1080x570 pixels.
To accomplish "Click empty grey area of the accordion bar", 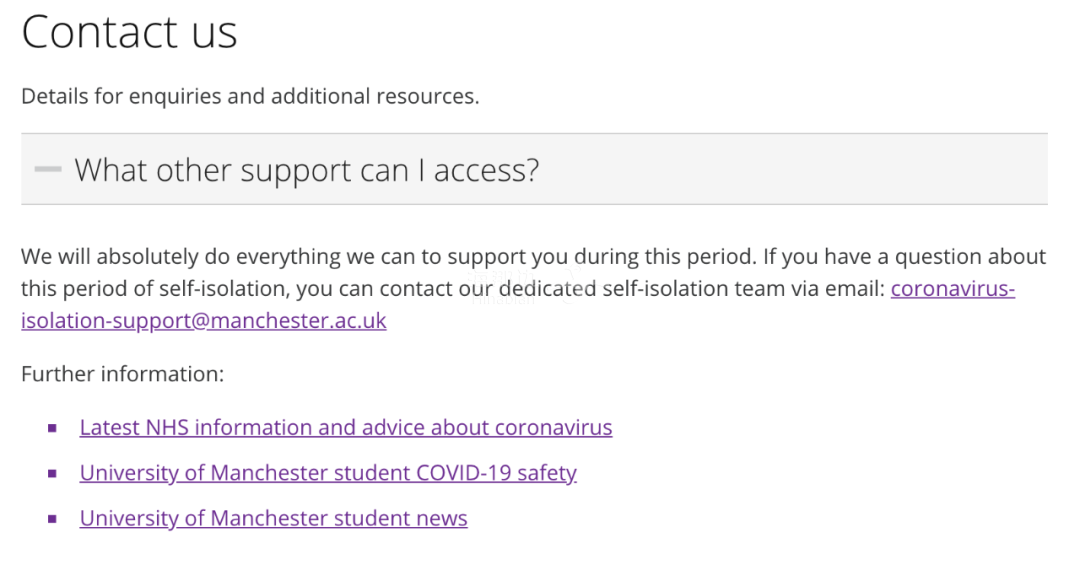I will (792, 169).
